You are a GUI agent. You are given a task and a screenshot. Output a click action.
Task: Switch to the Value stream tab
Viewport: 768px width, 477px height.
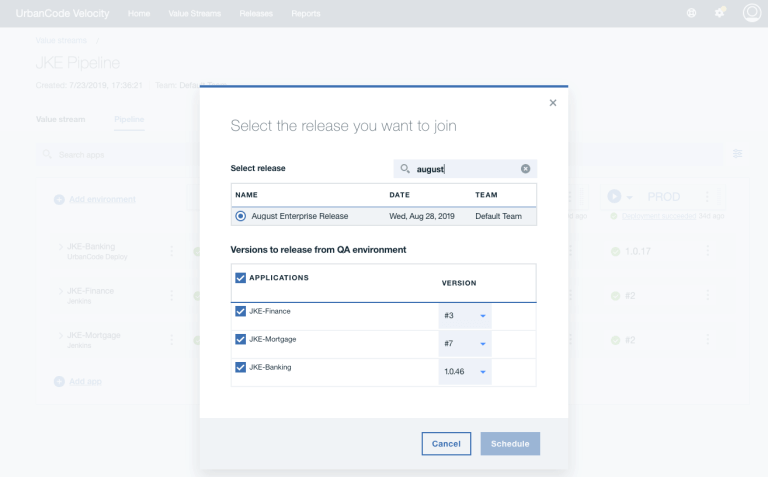click(x=60, y=119)
